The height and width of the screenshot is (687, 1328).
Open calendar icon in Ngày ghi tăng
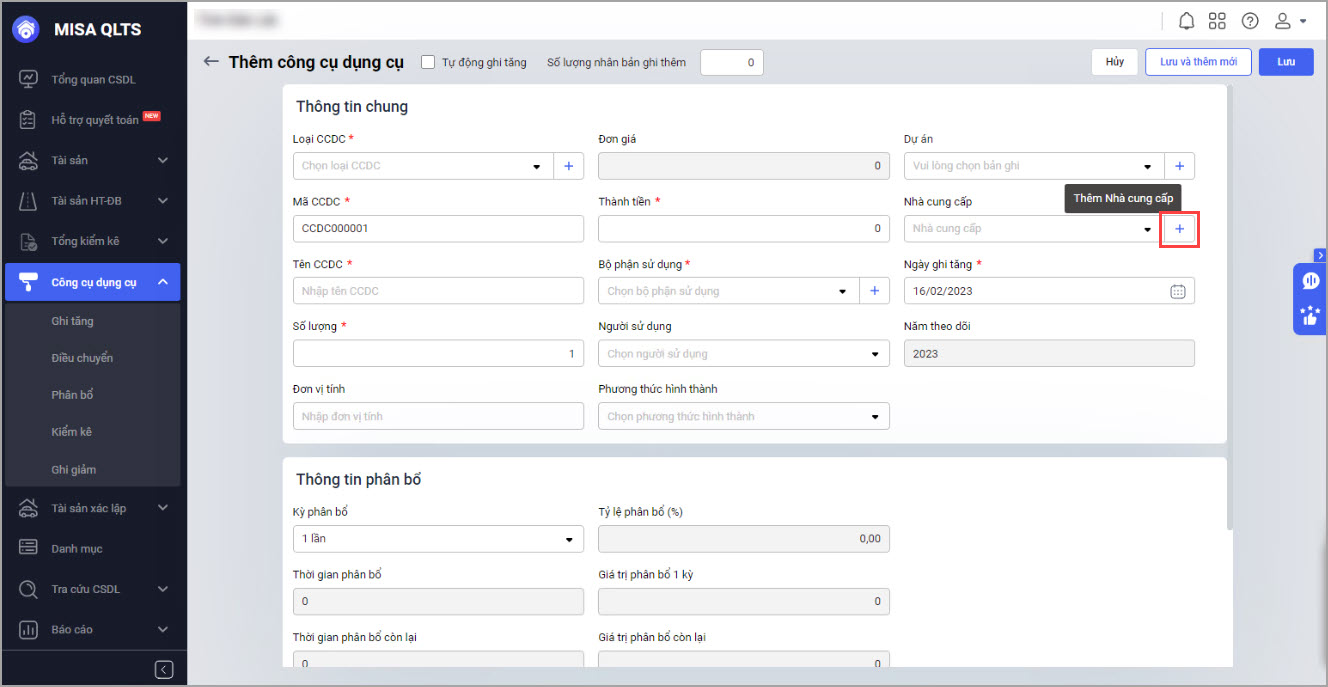coord(1177,291)
